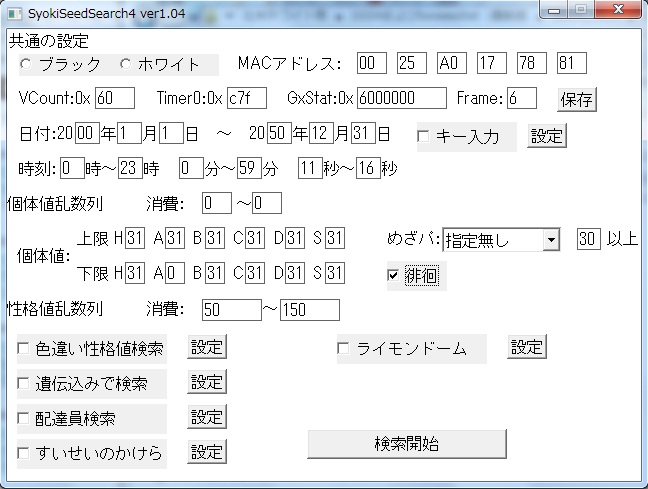Click end minute field 59

coord(249,168)
